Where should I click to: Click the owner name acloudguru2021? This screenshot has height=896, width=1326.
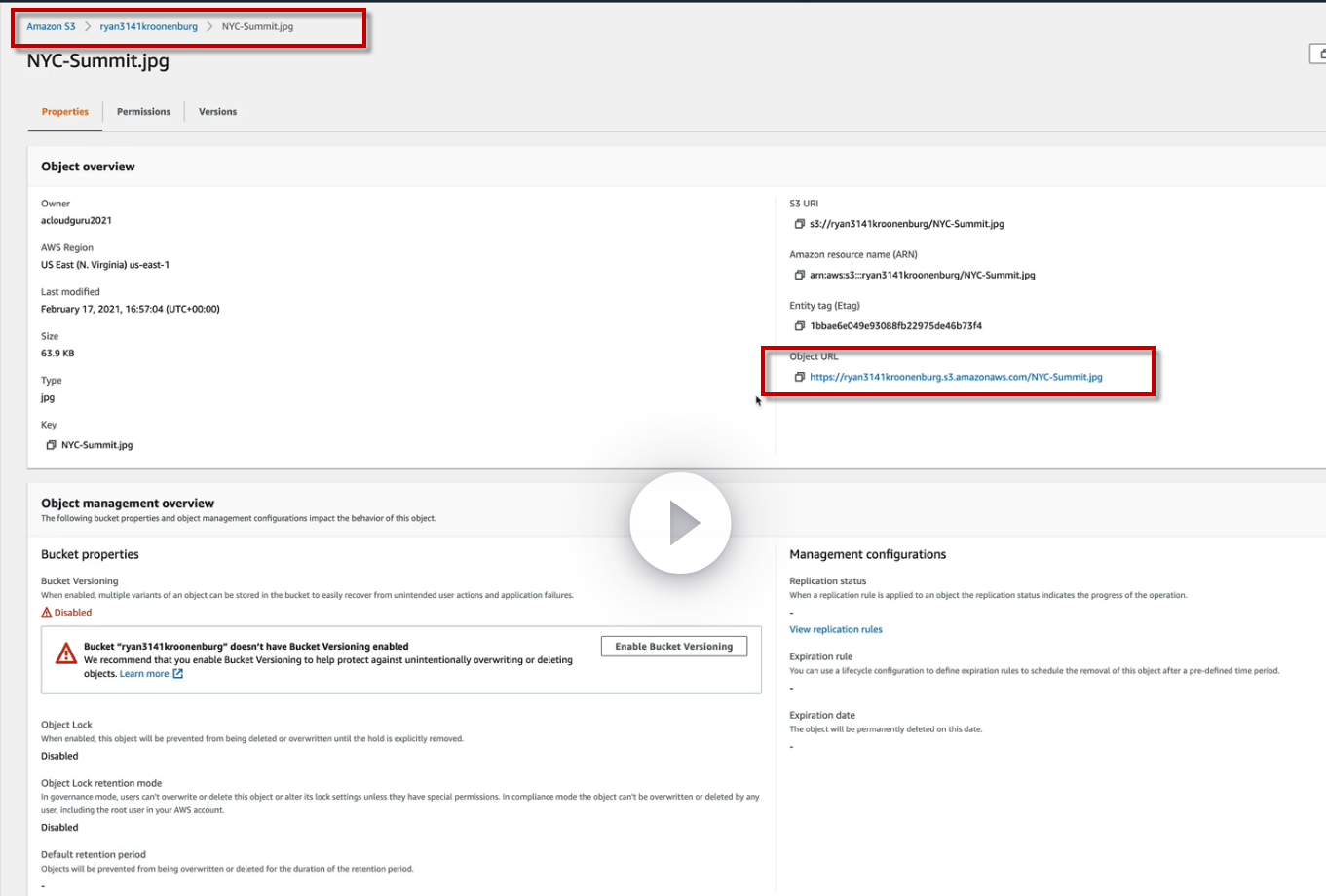(76, 221)
